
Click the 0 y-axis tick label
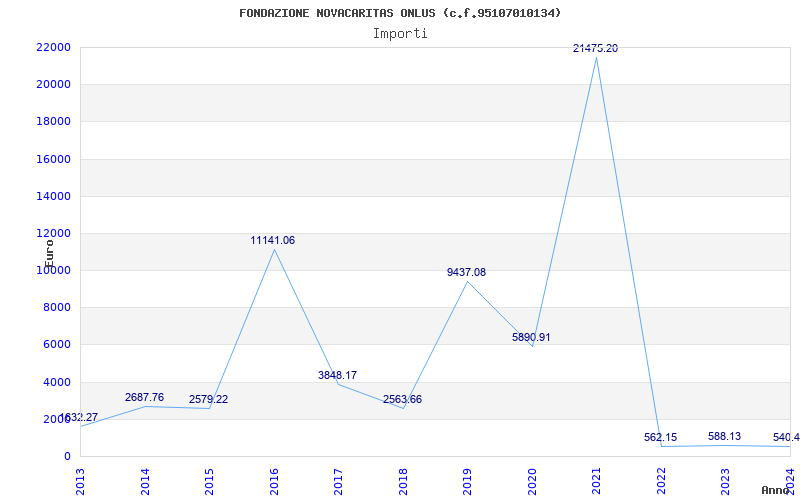pos(67,456)
